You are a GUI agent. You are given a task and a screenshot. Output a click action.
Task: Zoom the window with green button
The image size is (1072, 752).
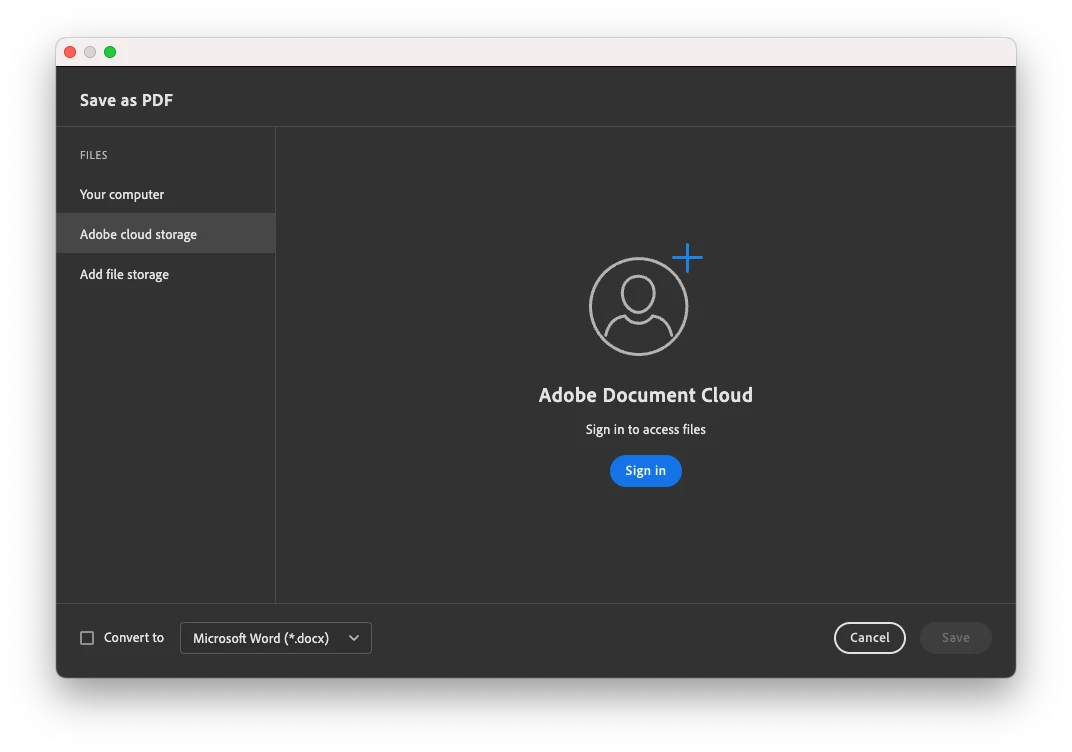[x=109, y=52]
